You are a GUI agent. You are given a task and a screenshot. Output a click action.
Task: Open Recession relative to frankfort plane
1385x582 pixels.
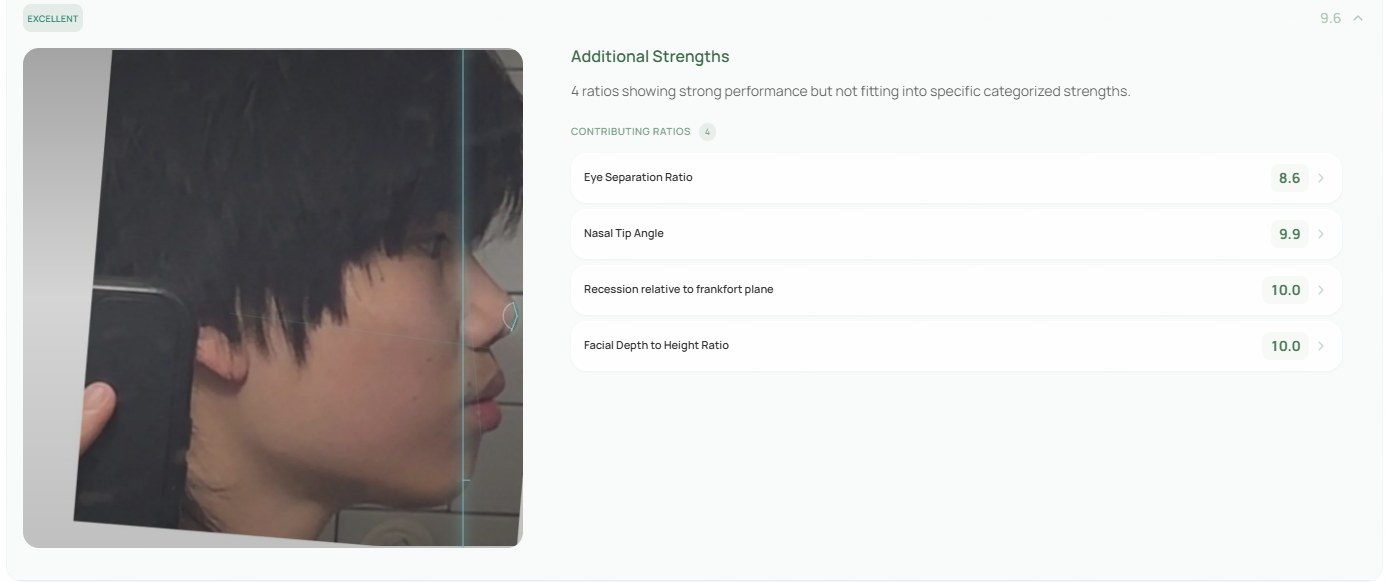[x=678, y=290]
